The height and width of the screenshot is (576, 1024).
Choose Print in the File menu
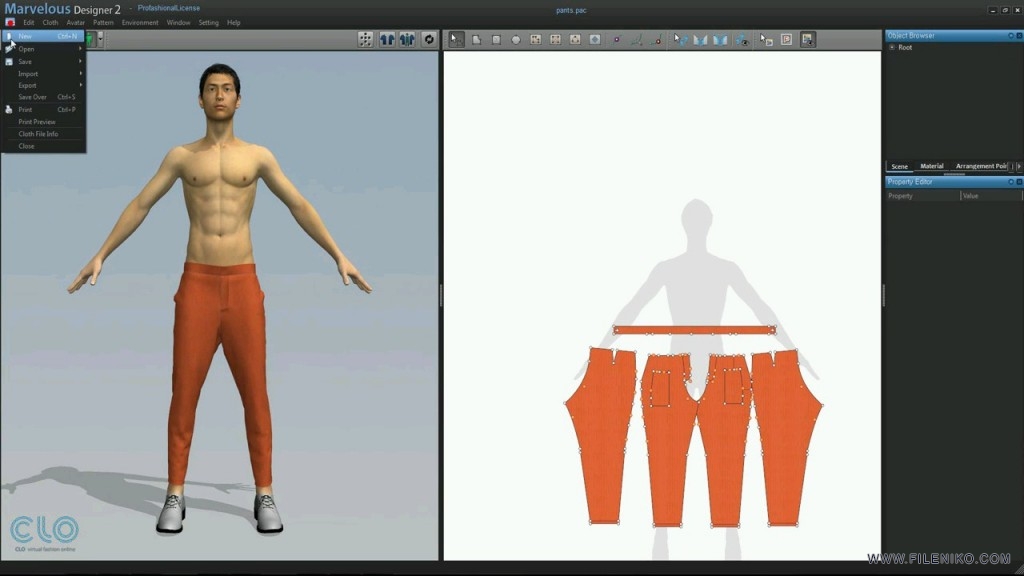tap(43, 110)
